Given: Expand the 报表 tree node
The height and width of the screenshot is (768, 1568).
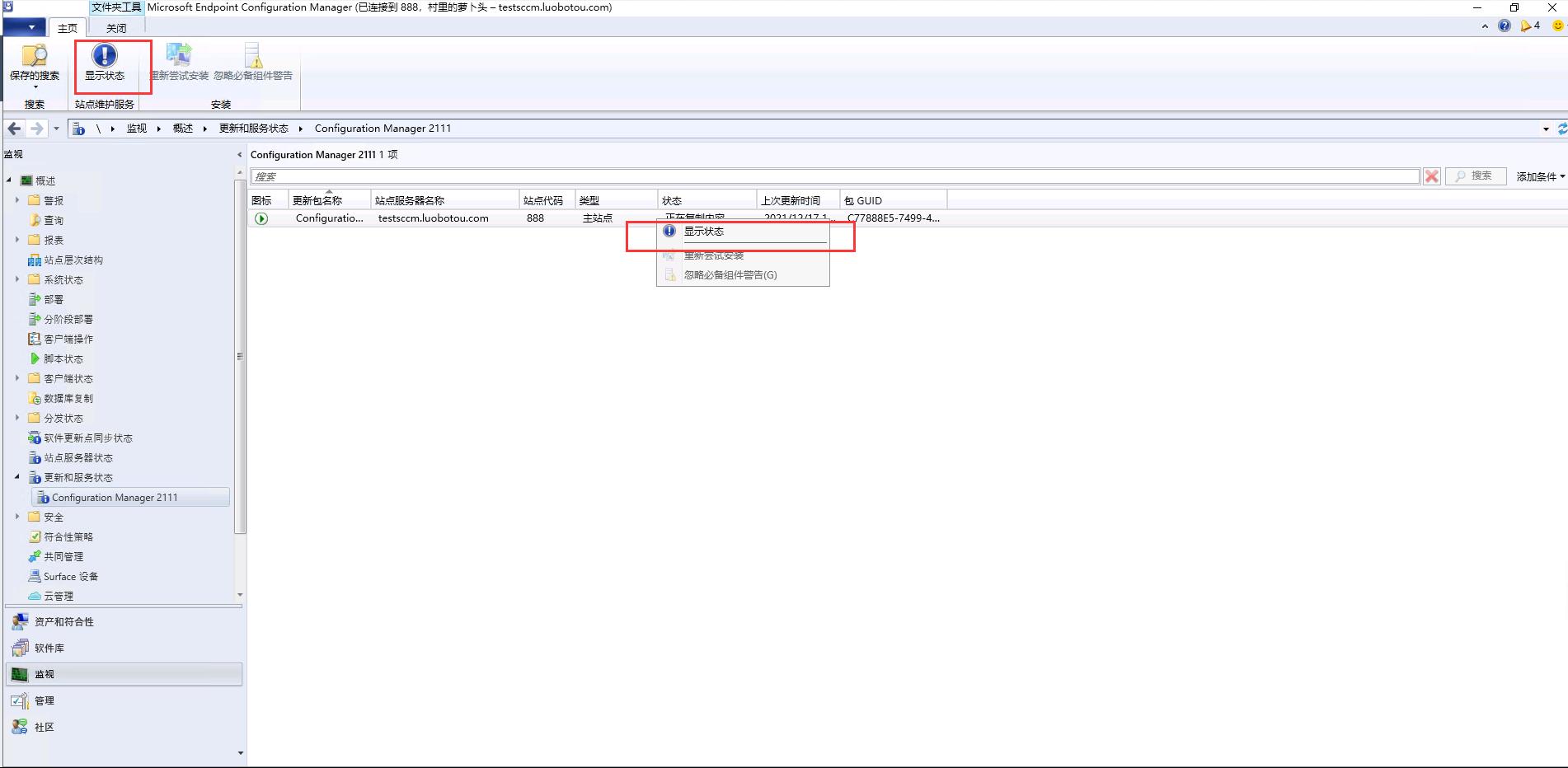Looking at the screenshot, I should click(x=17, y=240).
